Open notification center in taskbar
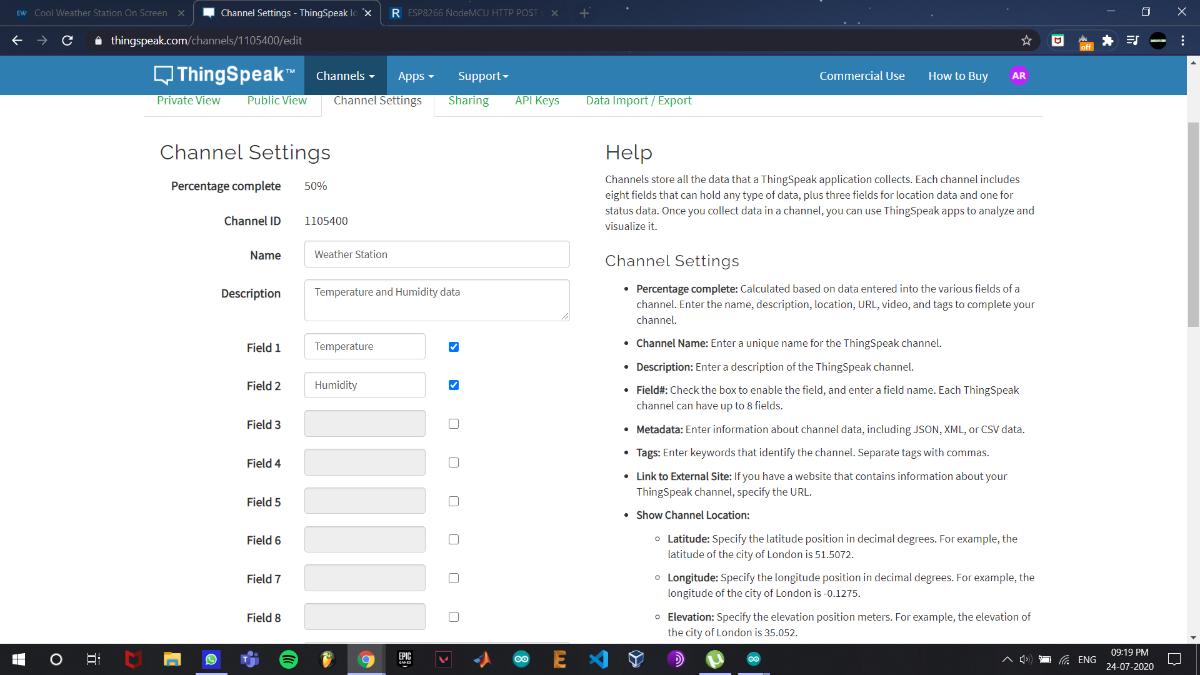1200x675 pixels. pyautogui.click(x=1175, y=660)
